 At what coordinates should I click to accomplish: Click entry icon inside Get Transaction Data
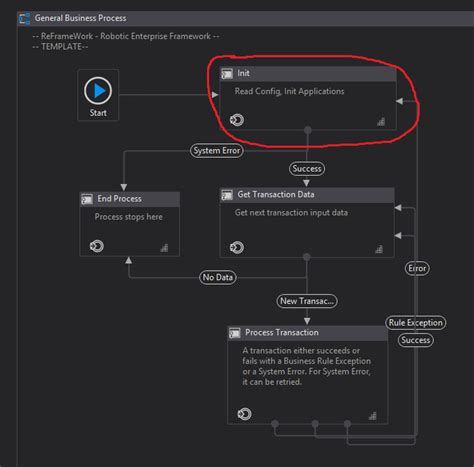click(x=237, y=247)
